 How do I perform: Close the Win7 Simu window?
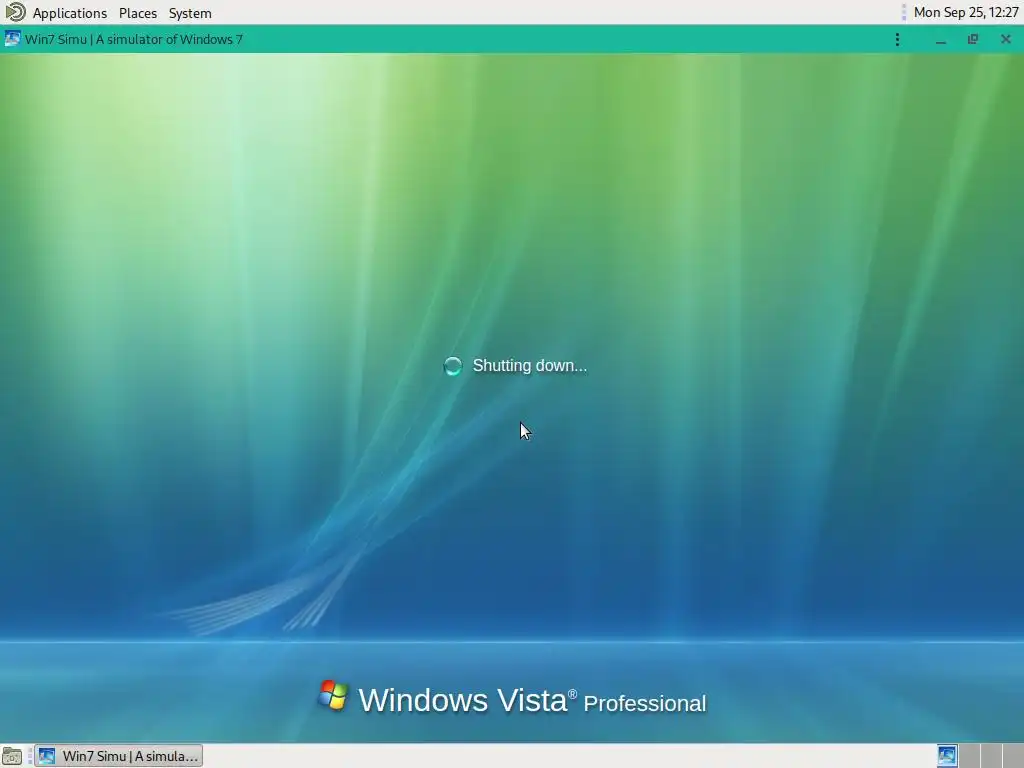pos(1006,40)
